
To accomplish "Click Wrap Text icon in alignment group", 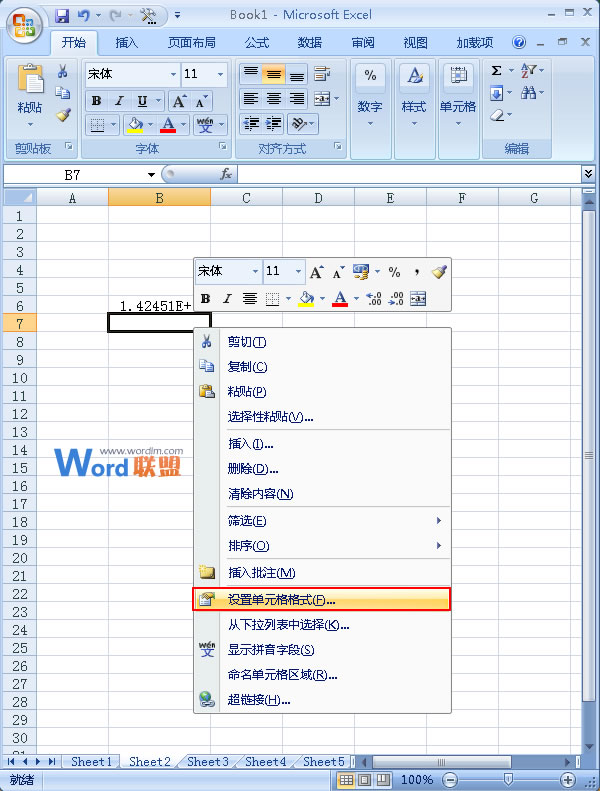I will click(x=321, y=74).
